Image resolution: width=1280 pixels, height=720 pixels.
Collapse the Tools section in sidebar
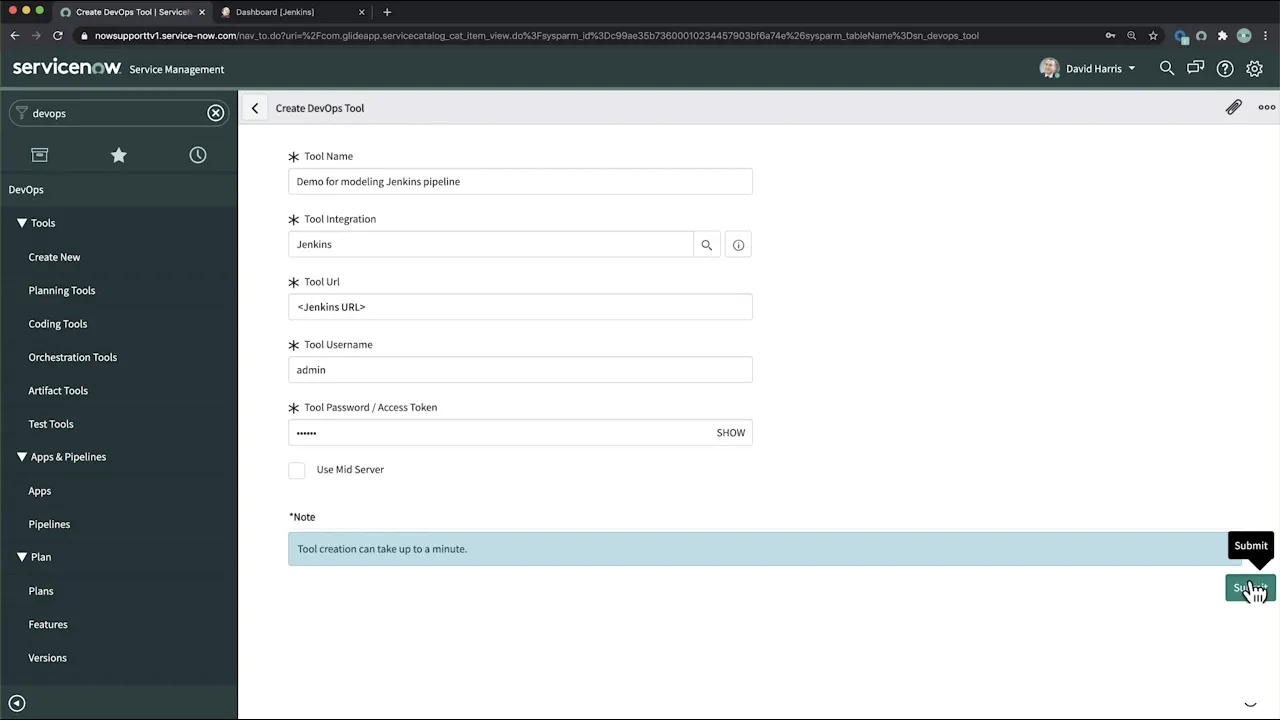click(x=22, y=222)
